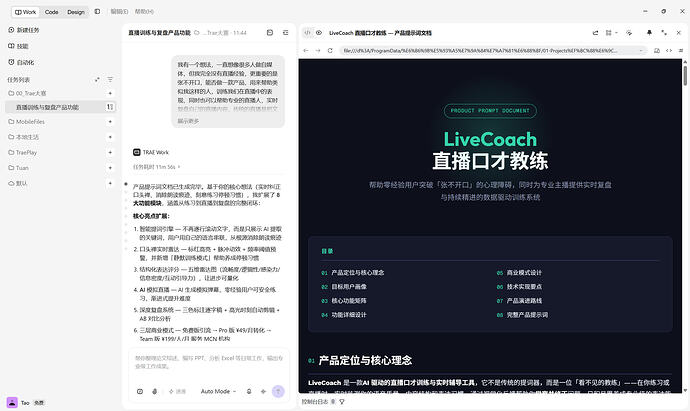
Task: Create a new task via 新建任务
Action: pyautogui.click(x=24, y=30)
